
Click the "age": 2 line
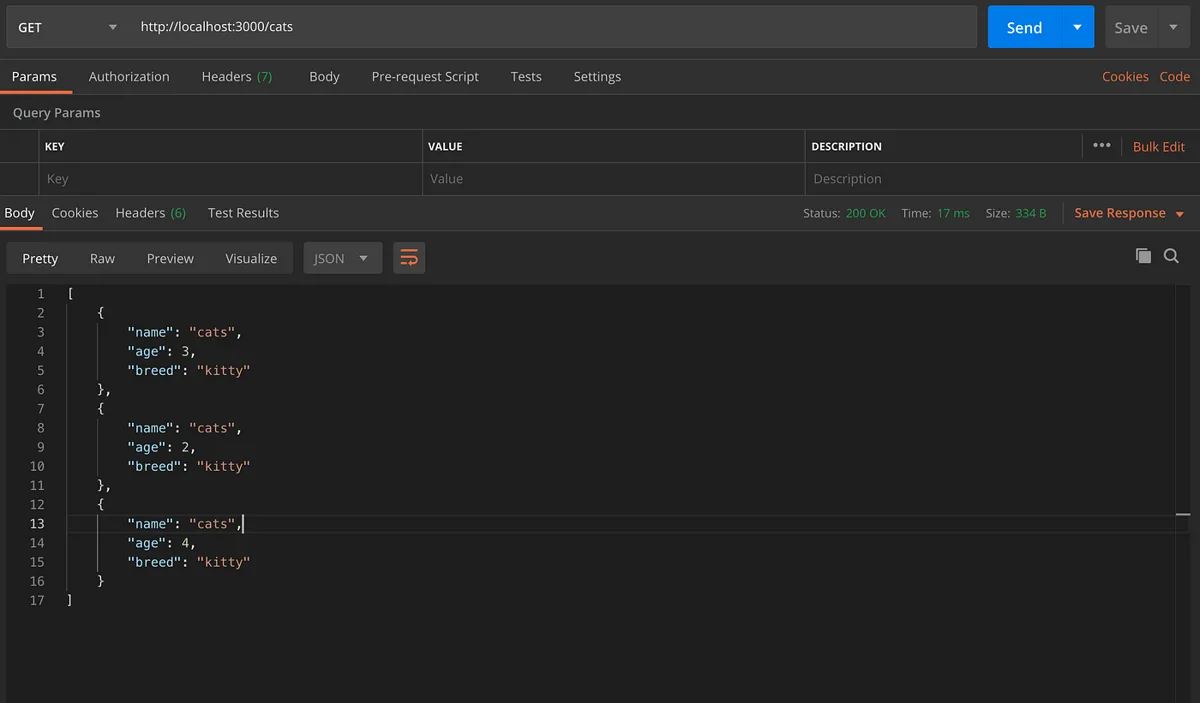pos(161,447)
